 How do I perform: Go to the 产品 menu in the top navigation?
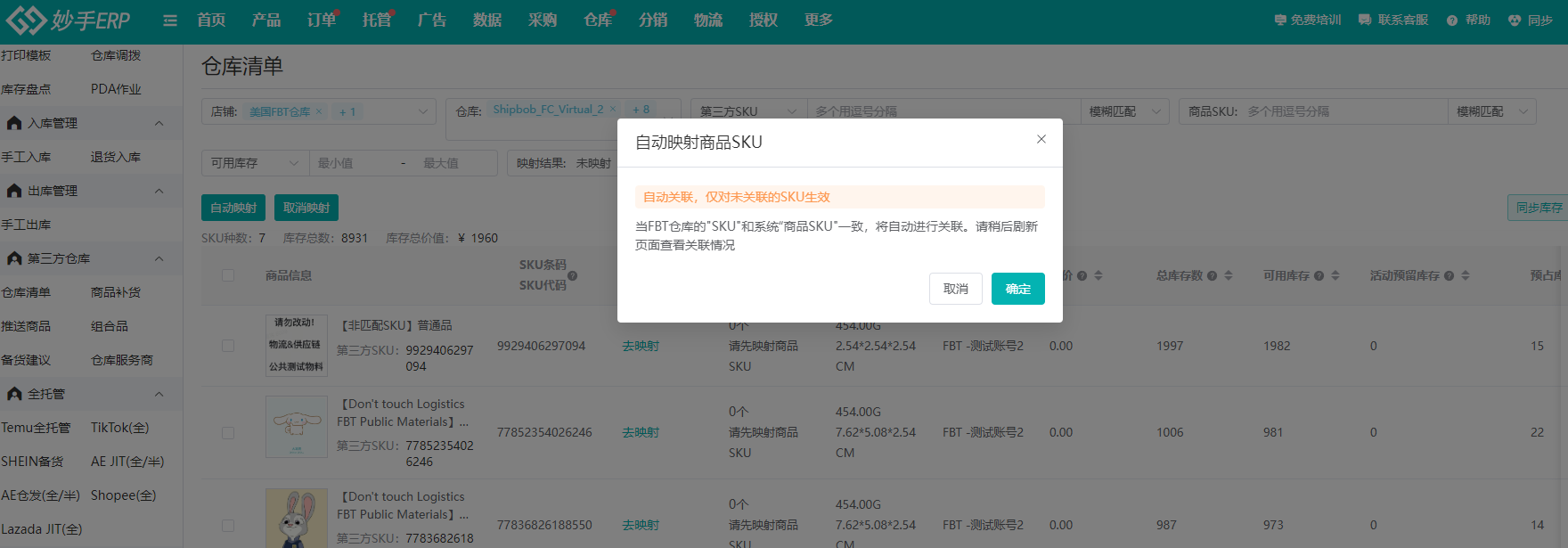point(265,20)
